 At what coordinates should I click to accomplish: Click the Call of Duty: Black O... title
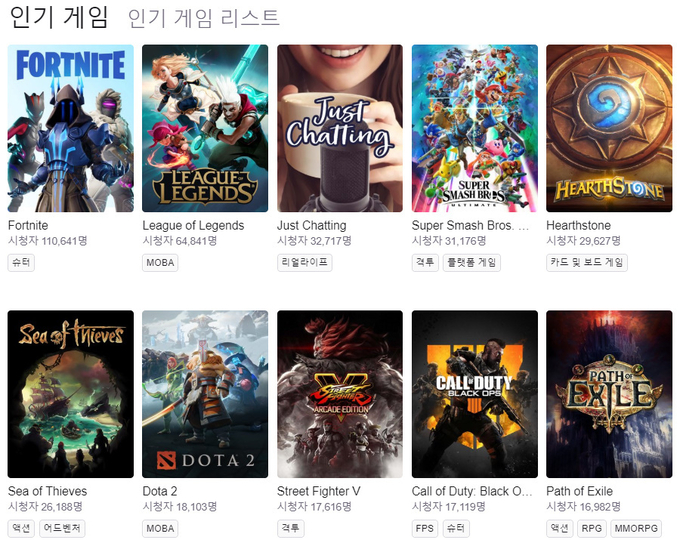(x=472, y=491)
